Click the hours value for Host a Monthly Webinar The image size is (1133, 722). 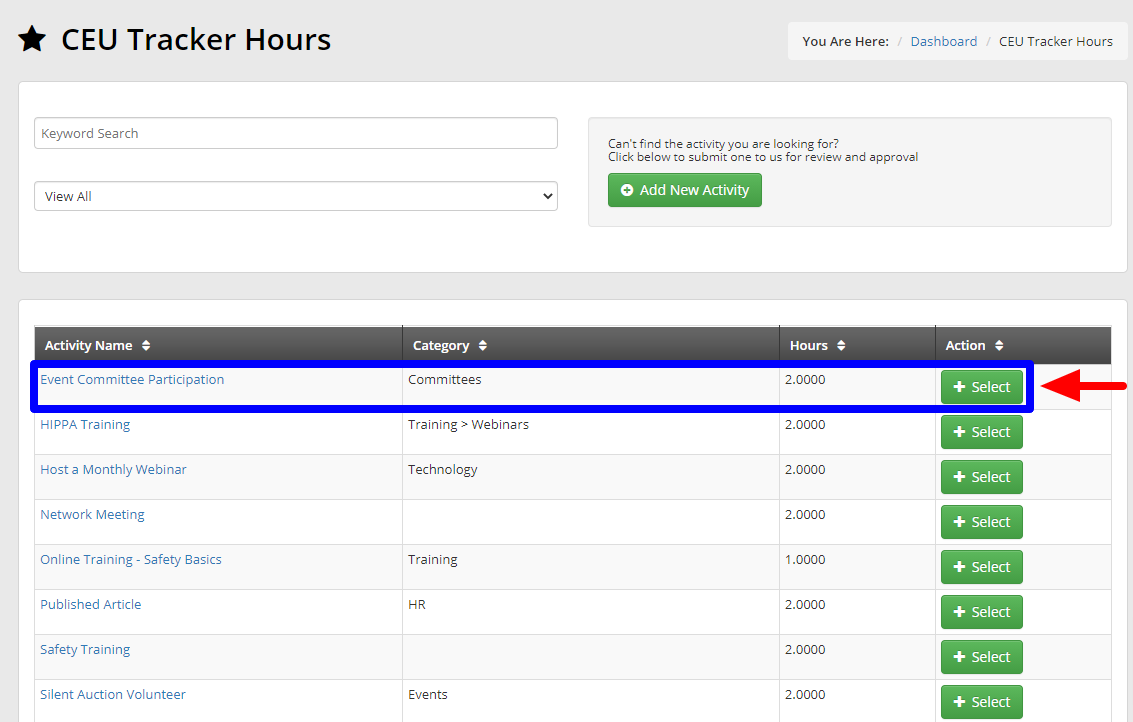tap(805, 469)
